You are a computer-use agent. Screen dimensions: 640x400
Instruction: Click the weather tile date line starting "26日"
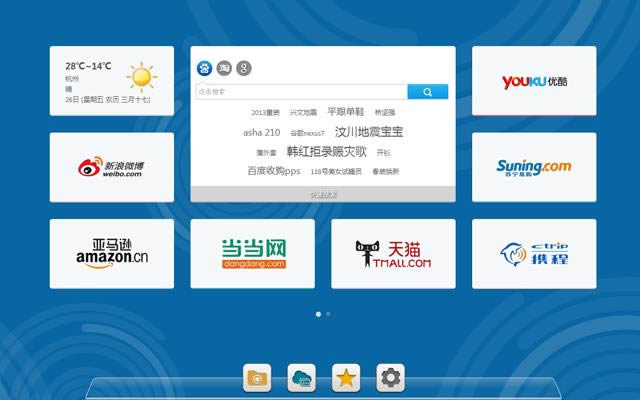107,100
